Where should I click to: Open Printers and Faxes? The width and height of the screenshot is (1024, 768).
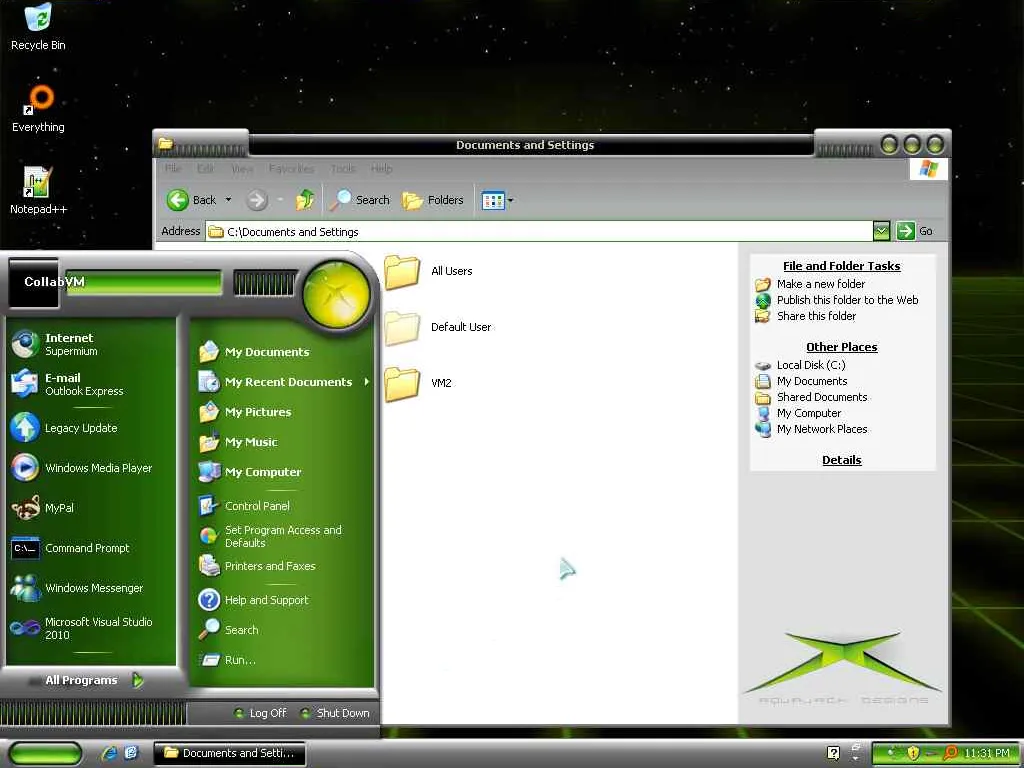pyautogui.click(x=282, y=566)
